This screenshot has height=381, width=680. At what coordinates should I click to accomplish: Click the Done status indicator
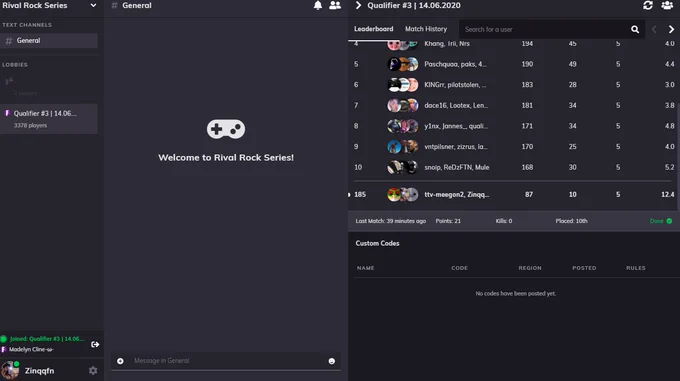coord(661,221)
